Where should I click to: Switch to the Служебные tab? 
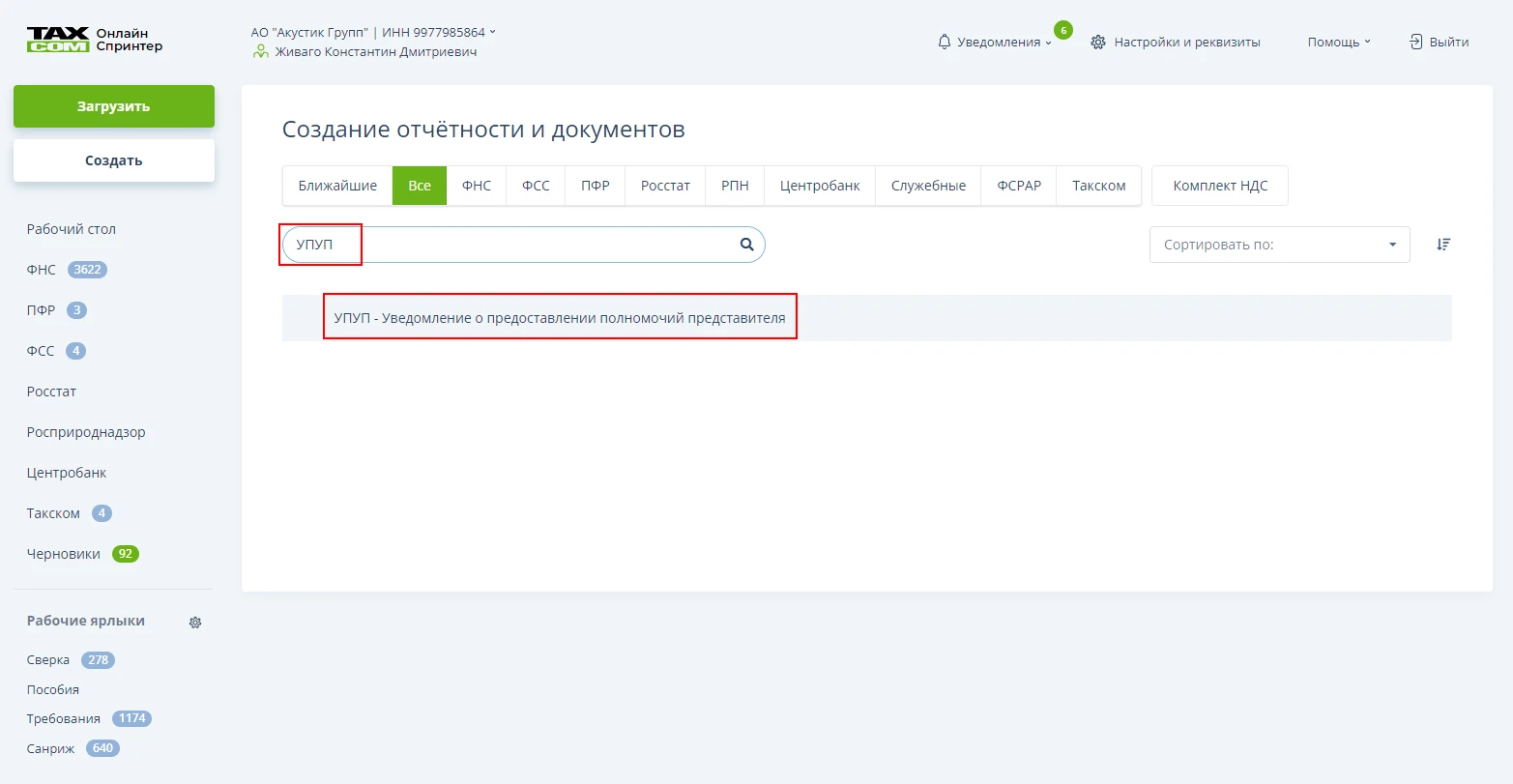click(x=928, y=186)
